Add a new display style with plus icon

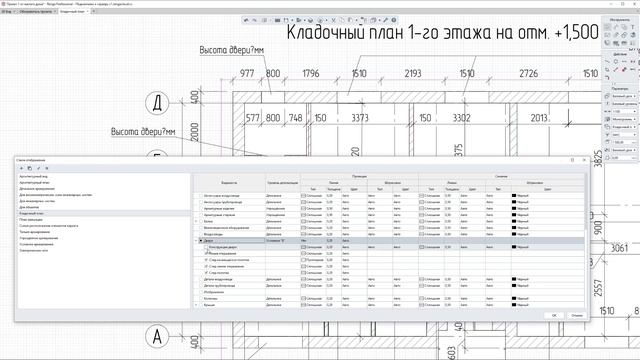(22, 168)
